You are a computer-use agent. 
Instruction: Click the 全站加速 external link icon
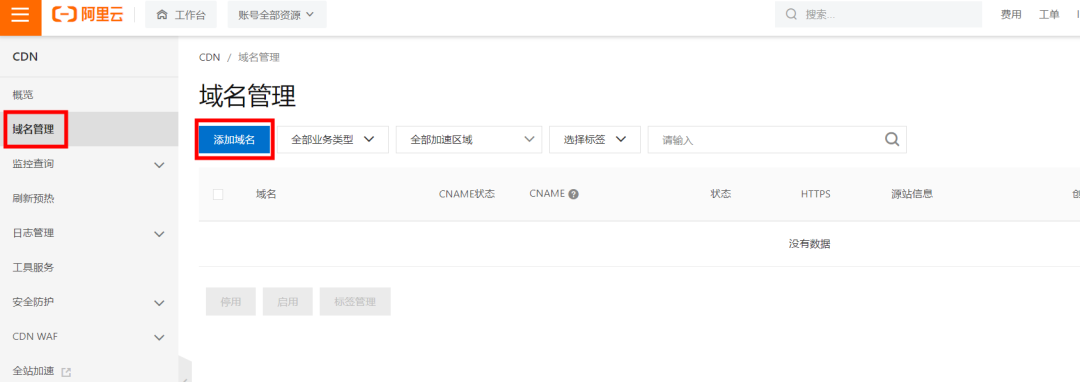pyautogui.click(x=66, y=372)
